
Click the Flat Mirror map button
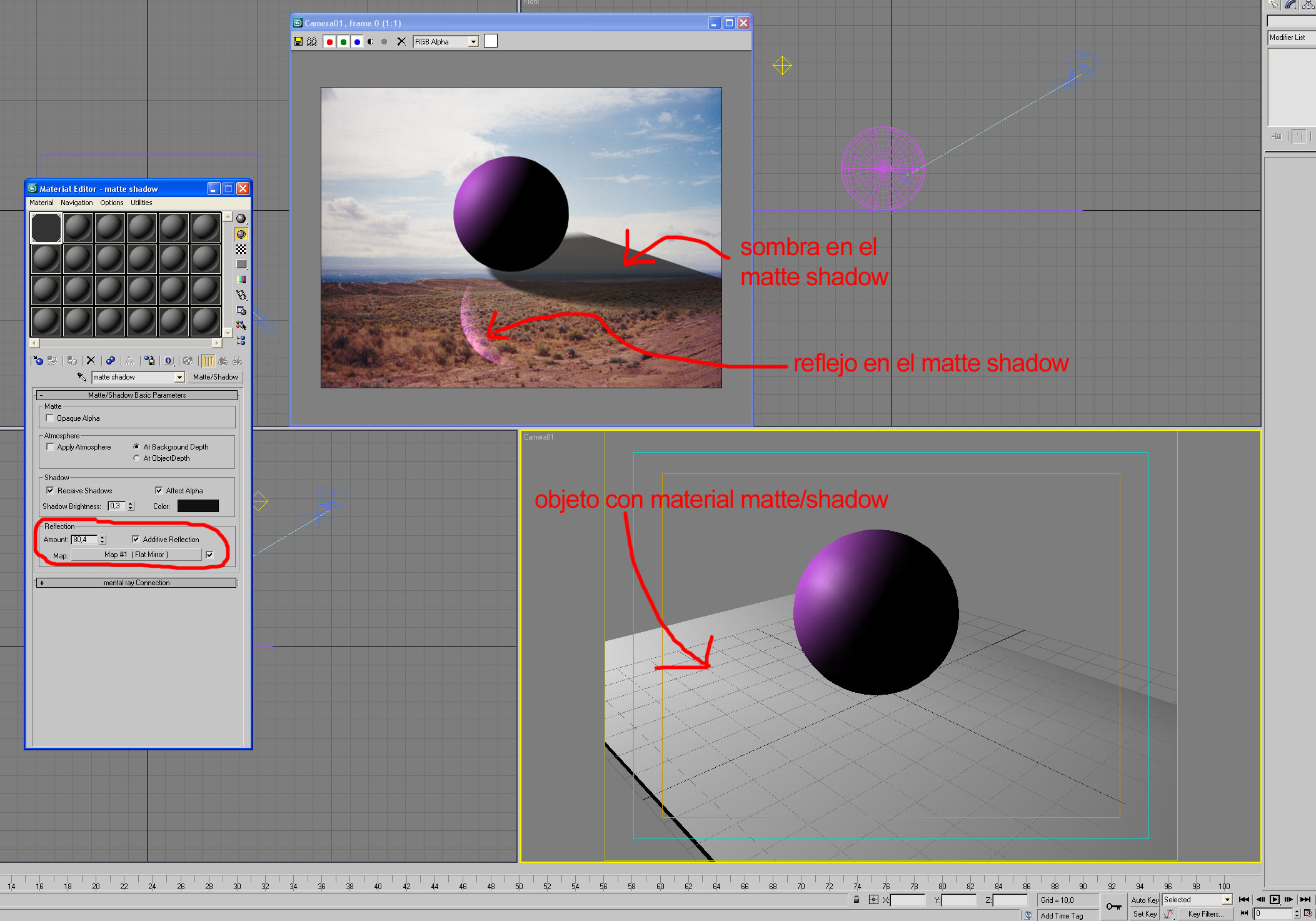tap(136, 555)
